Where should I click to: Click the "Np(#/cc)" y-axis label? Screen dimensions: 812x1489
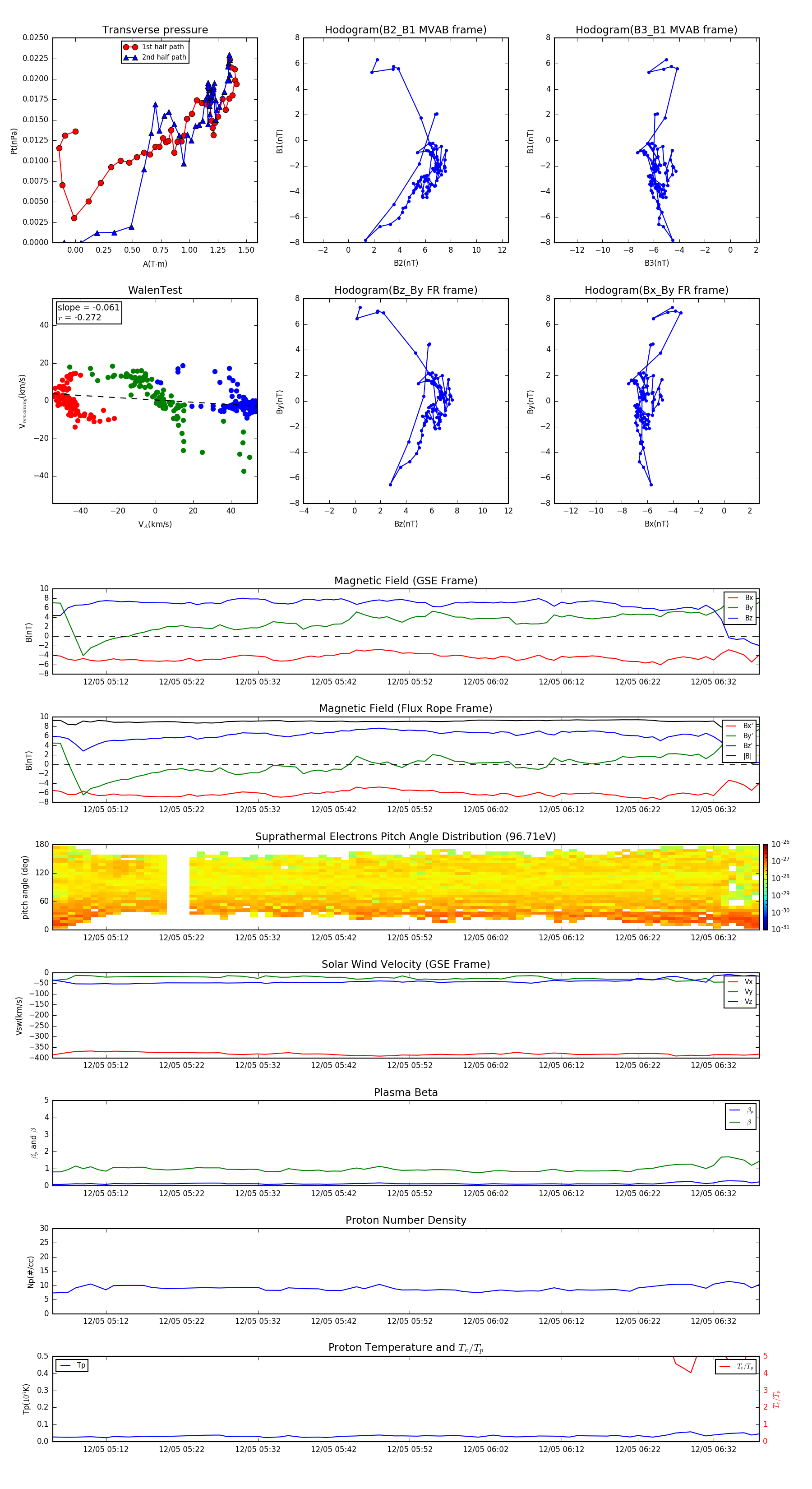(x=31, y=1272)
